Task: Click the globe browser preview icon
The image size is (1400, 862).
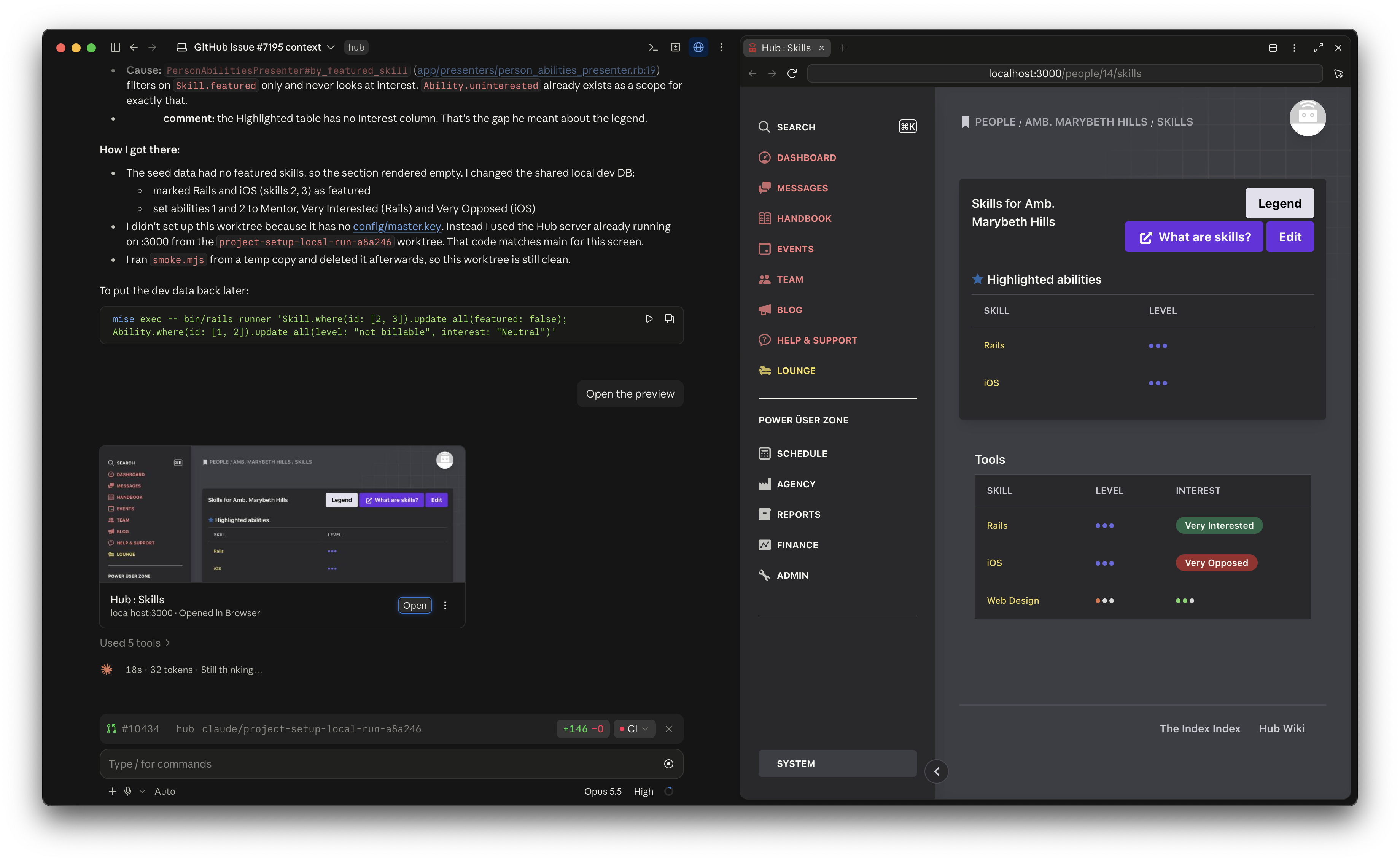Action: [x=698, y=47]
